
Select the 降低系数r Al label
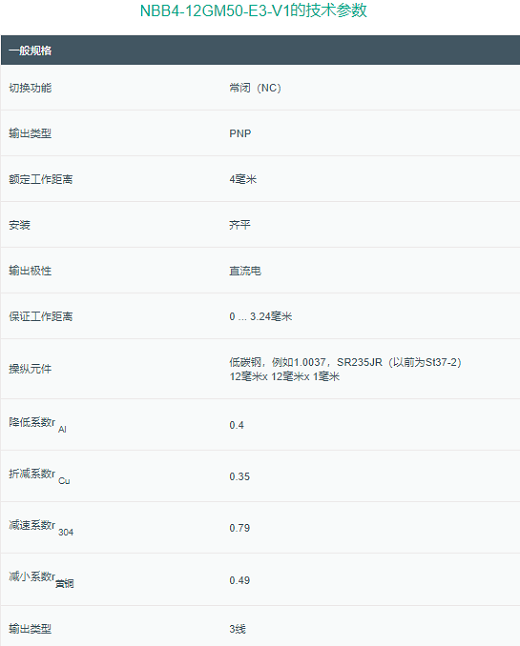37,425
